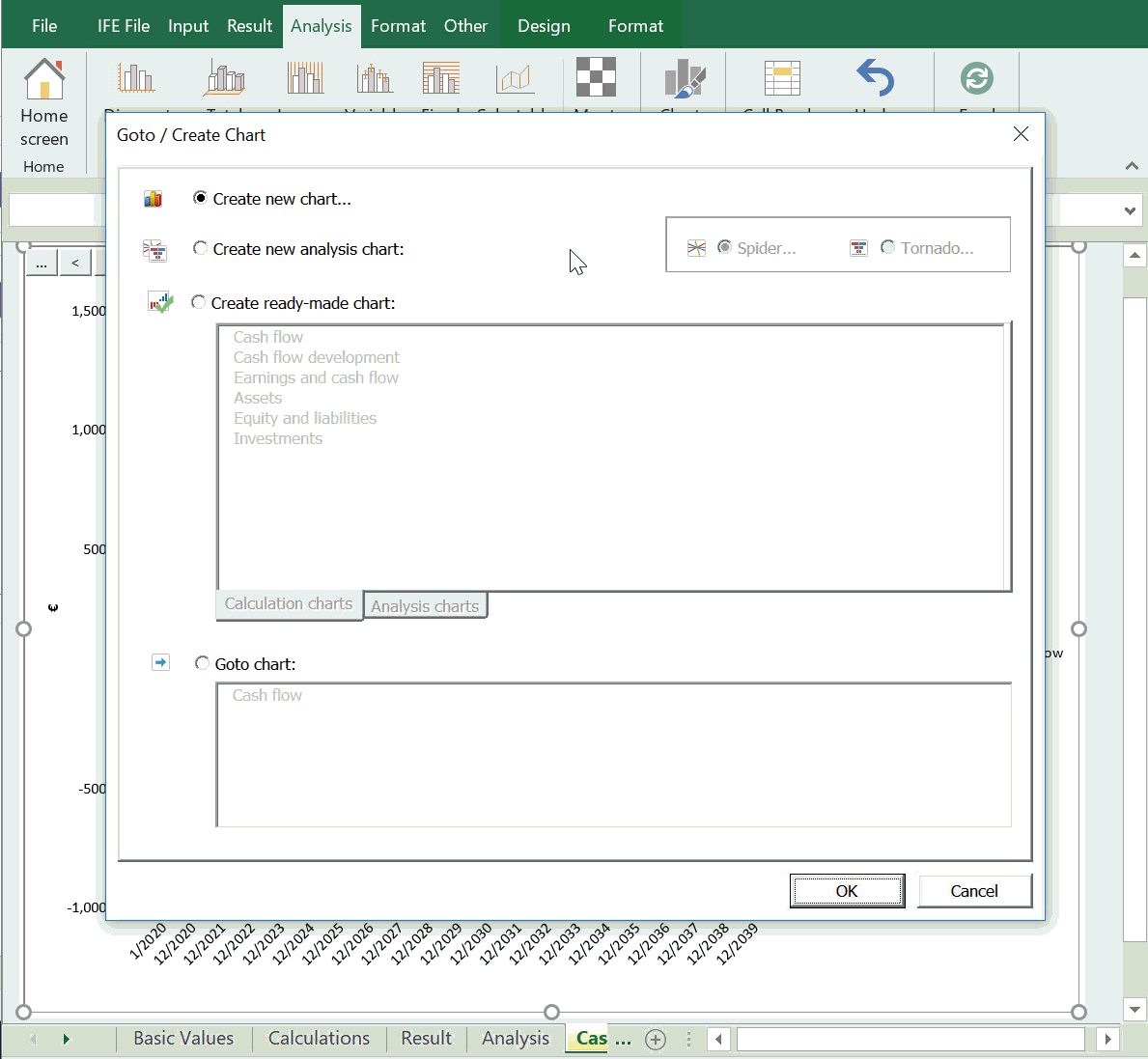Click the '<' button above the chart
The width and height of the screenshot is (1148, 1059).
75,263
